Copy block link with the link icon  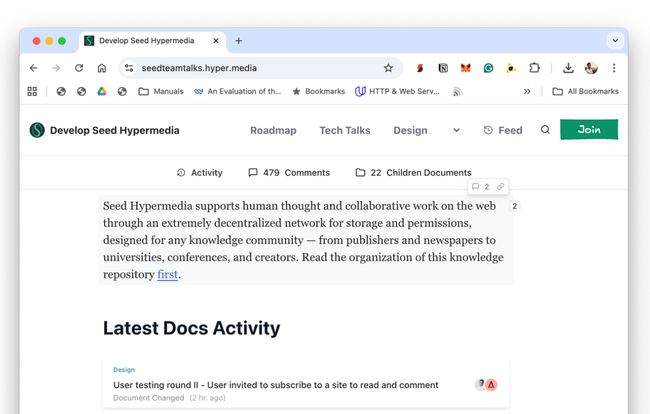click(500, 187)
